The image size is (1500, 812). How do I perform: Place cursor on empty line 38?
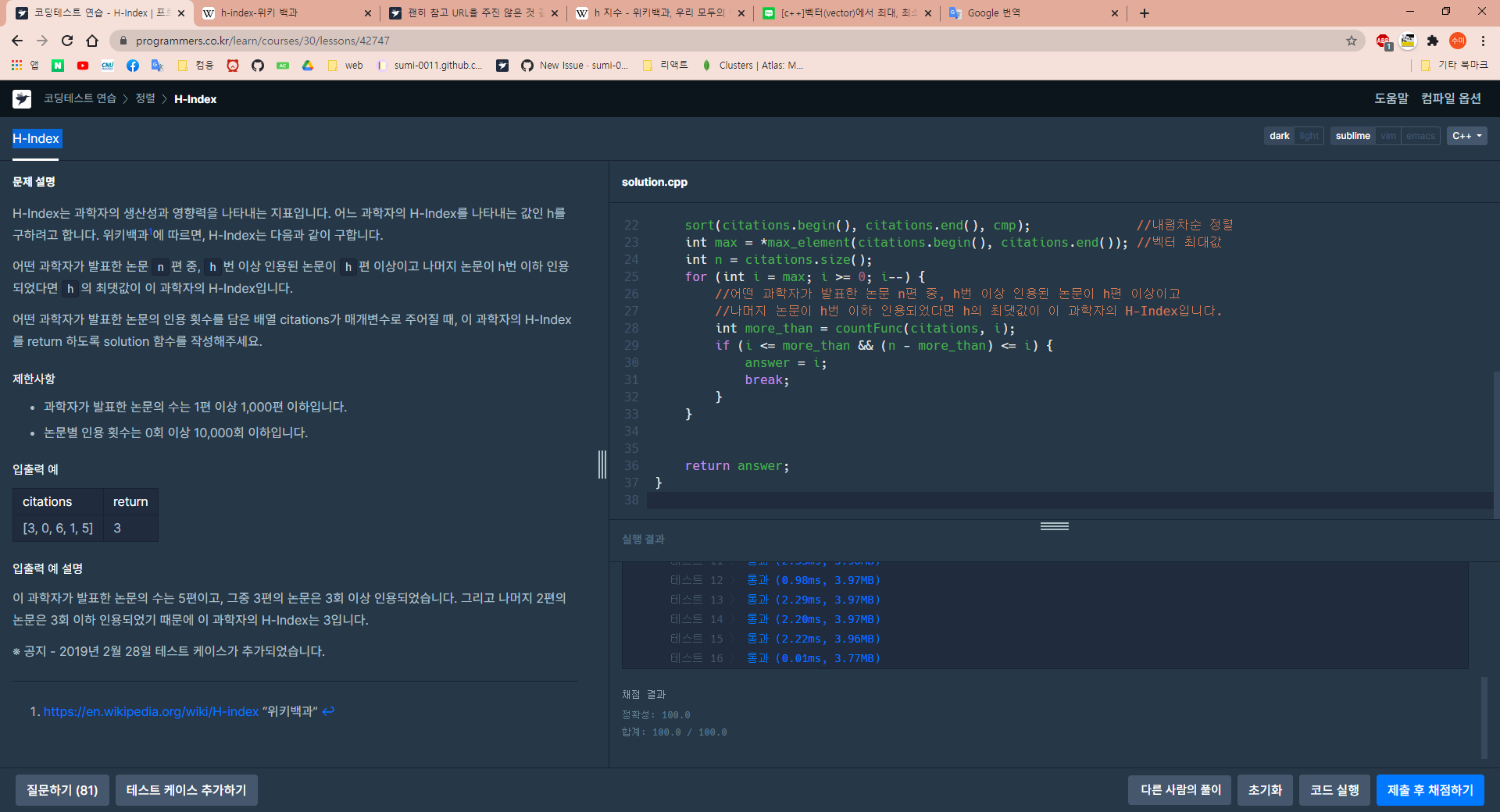click(1070, 500)
